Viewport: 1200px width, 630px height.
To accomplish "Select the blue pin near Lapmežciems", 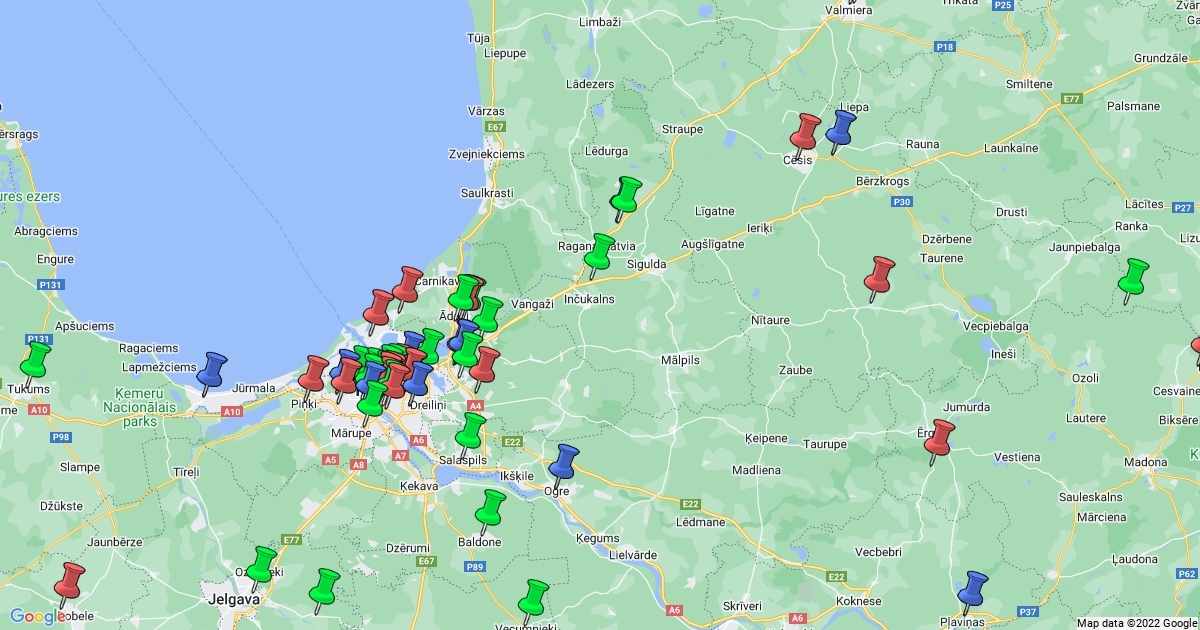I will [212, 372].
